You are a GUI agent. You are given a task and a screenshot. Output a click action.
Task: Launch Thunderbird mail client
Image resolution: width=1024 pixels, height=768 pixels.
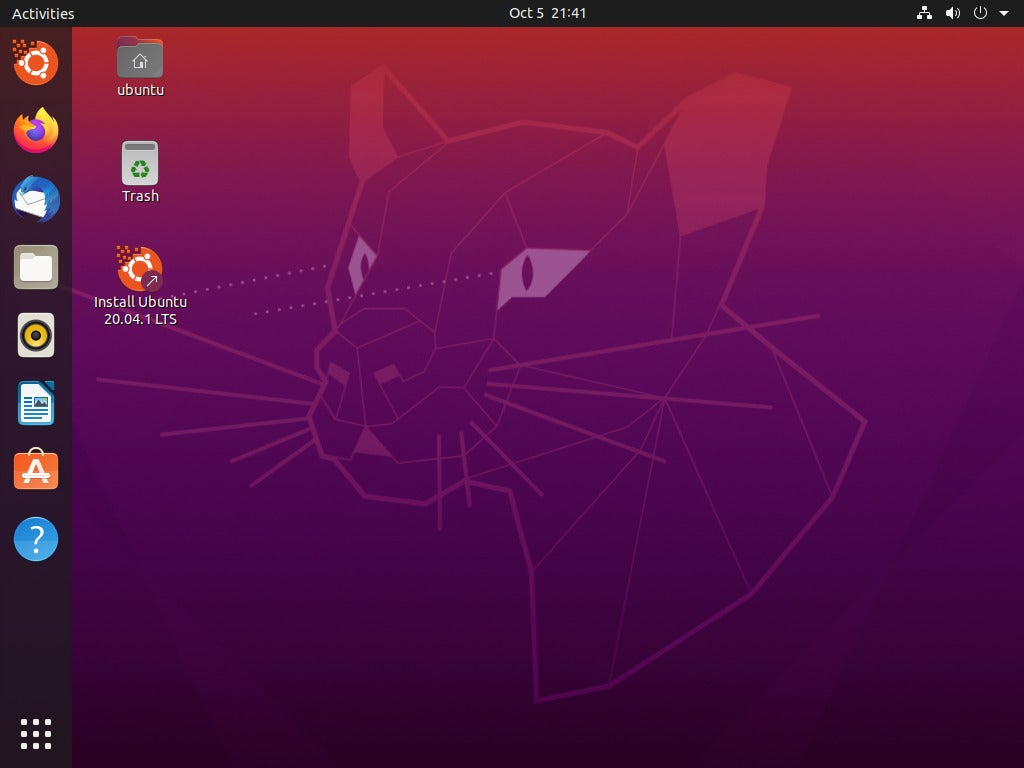click(x=35, y=199)
